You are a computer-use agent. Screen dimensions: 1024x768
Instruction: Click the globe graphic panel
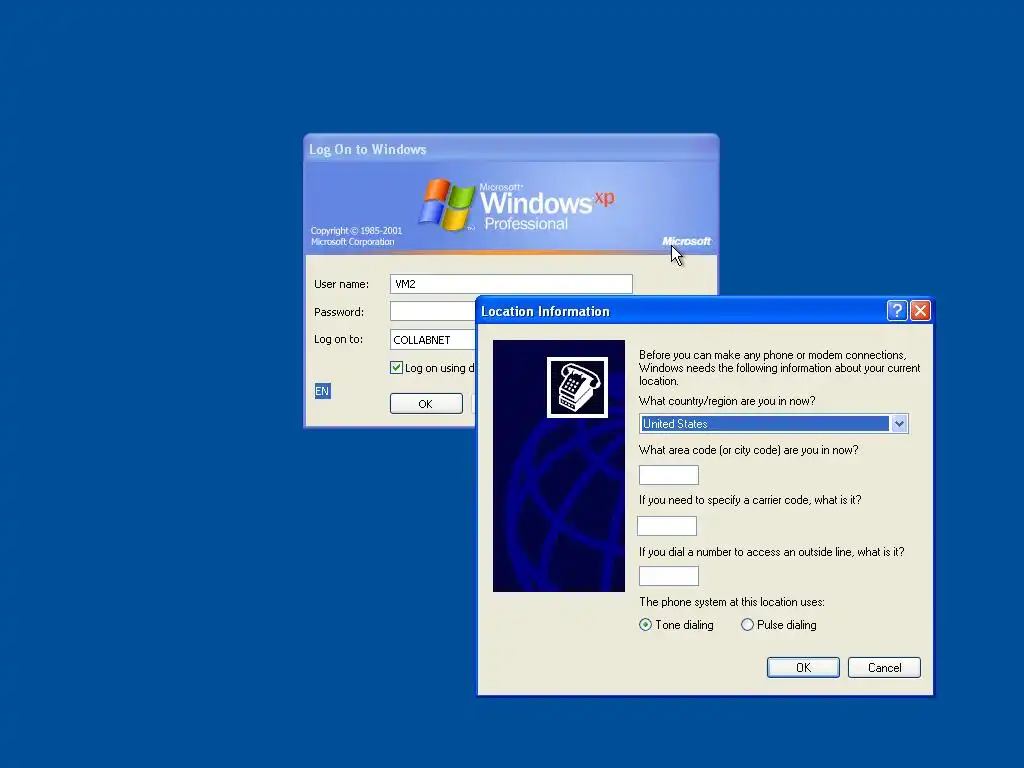click(559, 466)
